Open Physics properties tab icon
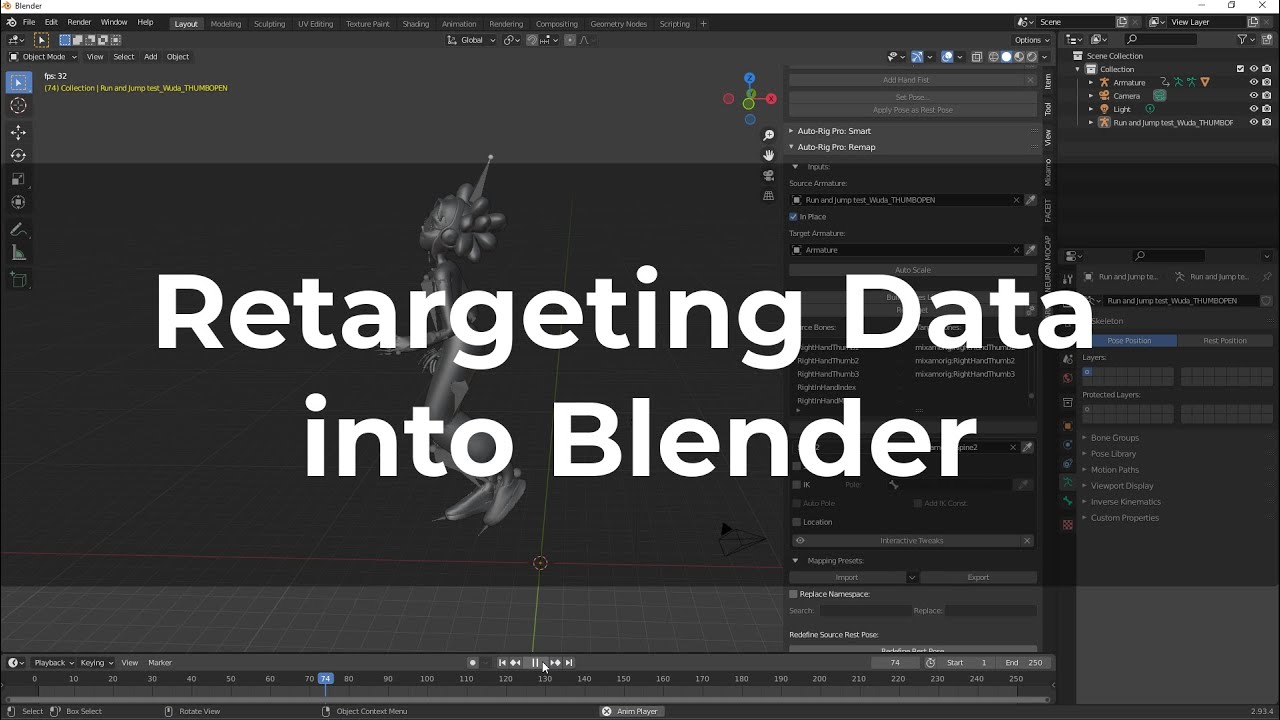Viewport: 1280px width, 720px height. point(1068,445)
